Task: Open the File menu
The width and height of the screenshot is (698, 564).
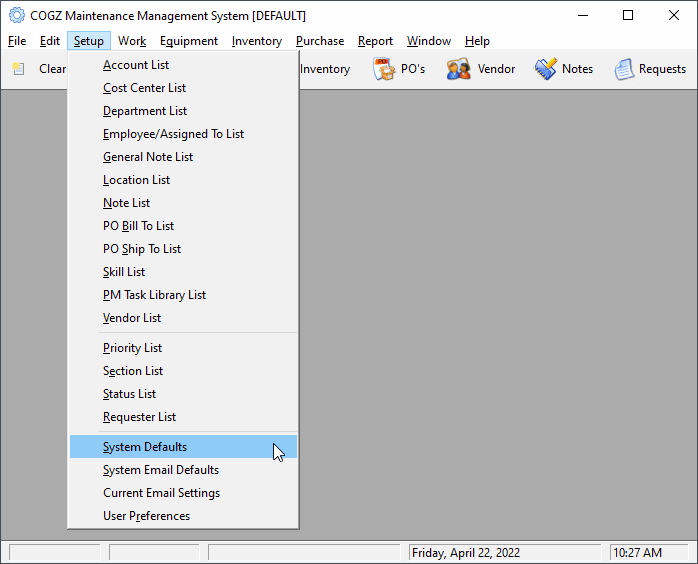Action: pyautogui.click(x=17, y=41)
